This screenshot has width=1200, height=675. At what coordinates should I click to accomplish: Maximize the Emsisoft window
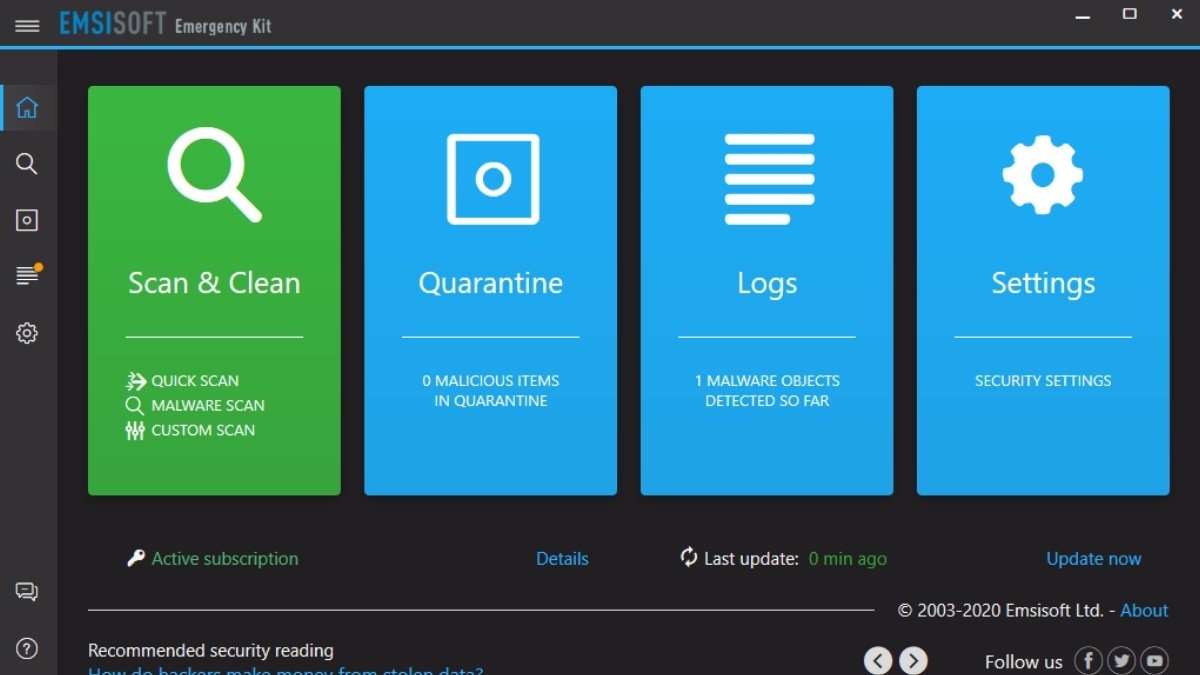1130,14
